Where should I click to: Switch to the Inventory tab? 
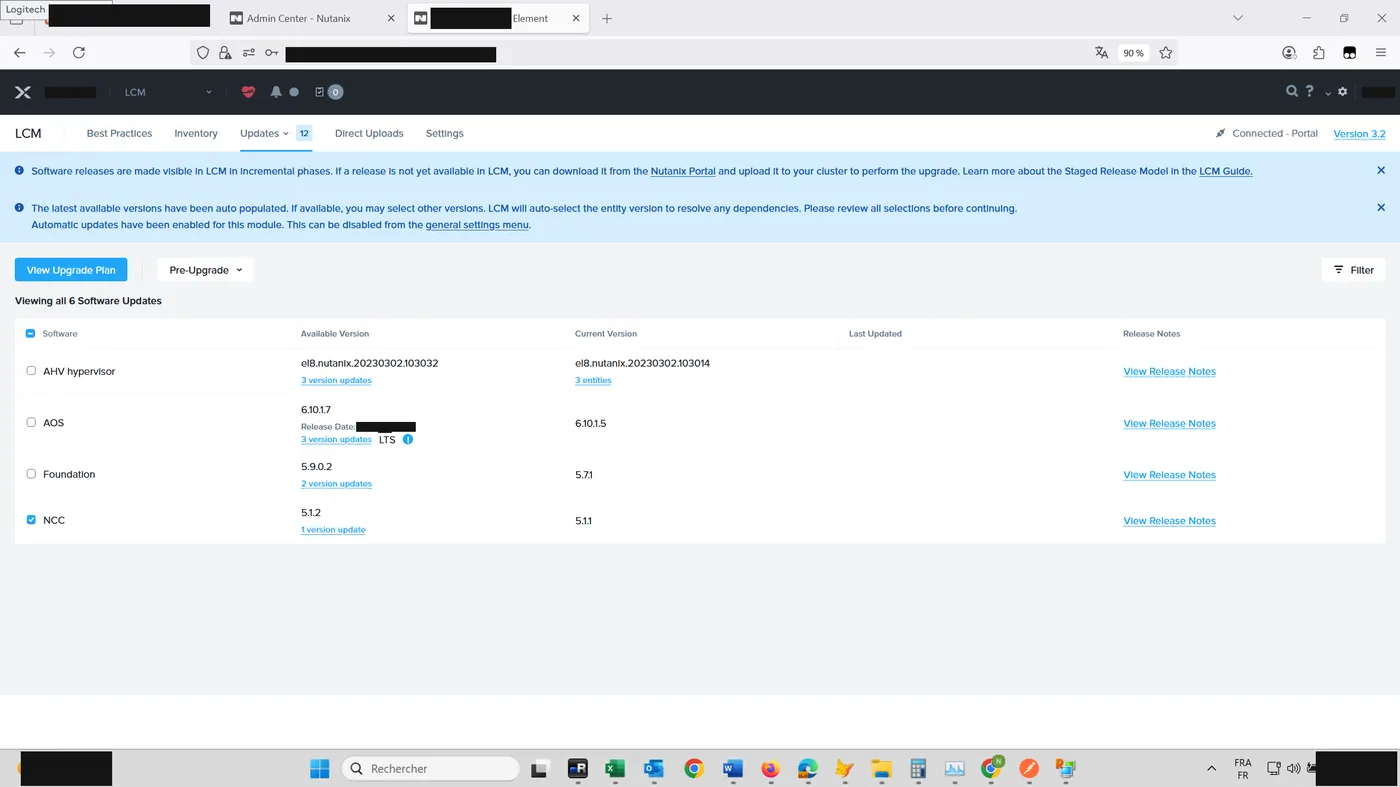tap(196, 133)
